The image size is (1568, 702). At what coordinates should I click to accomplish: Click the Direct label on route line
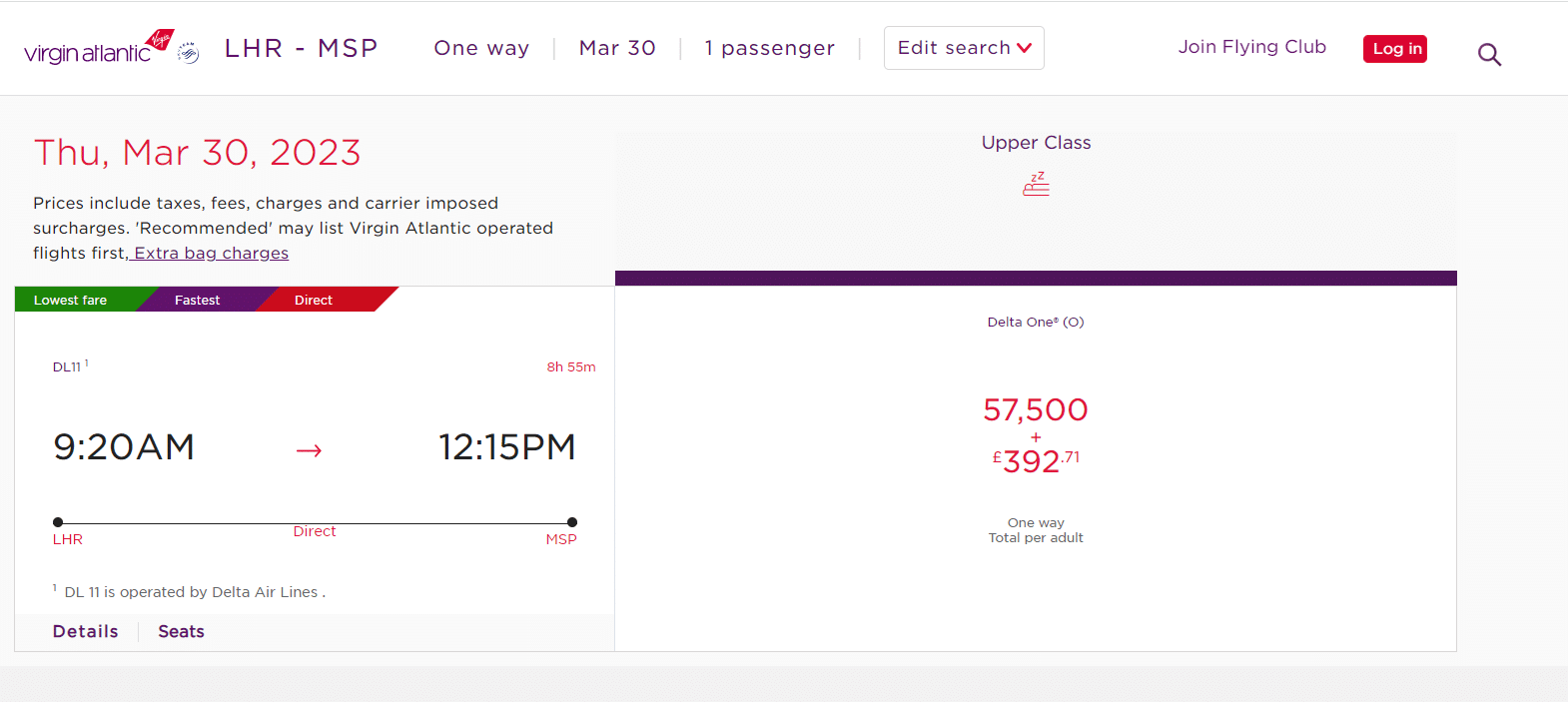click(315, 532)
